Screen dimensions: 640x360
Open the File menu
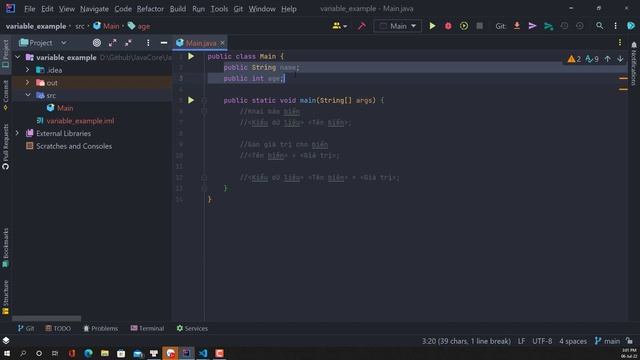29,9
